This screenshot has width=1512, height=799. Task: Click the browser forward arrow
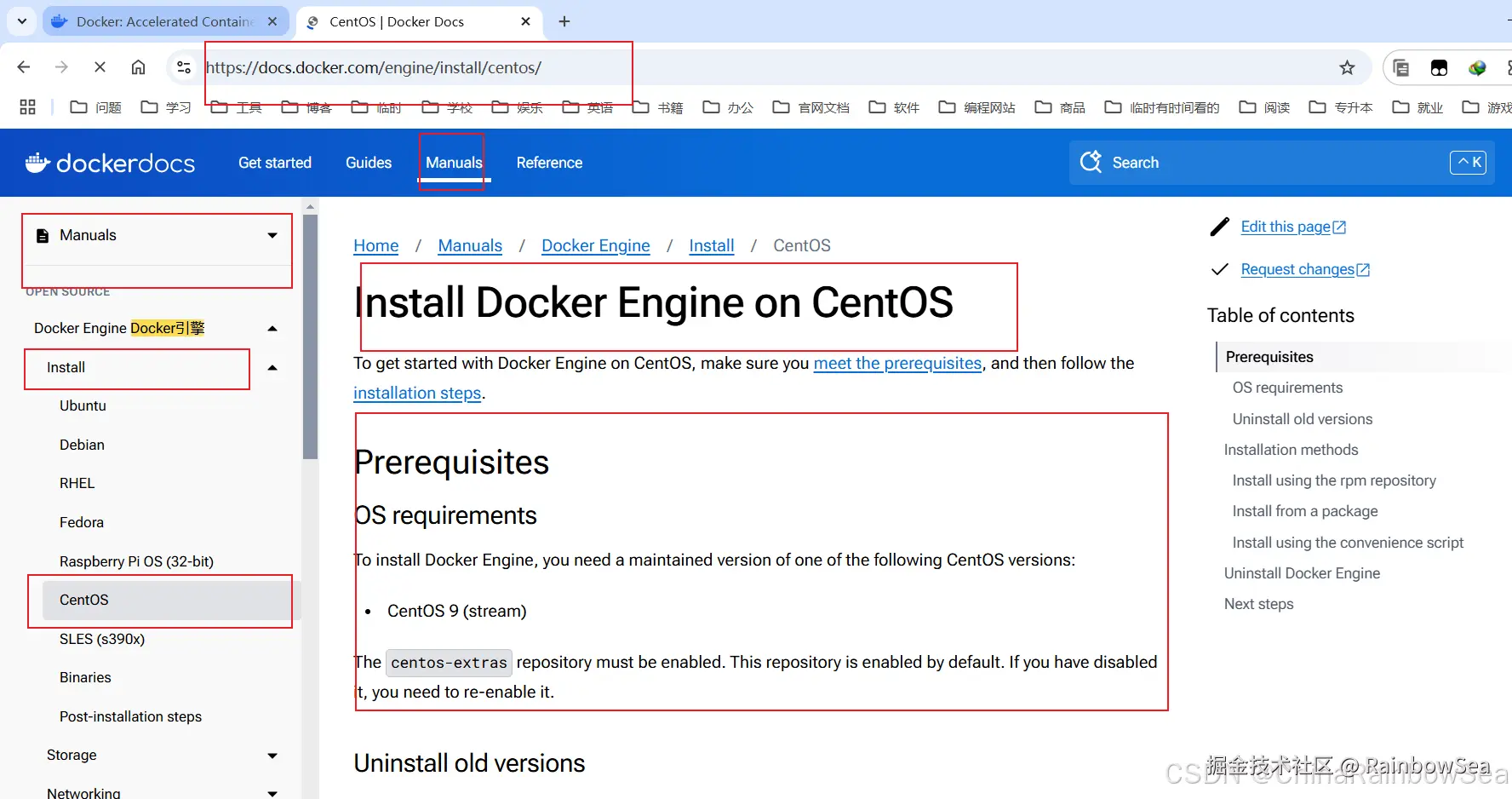tap(61, 67)
